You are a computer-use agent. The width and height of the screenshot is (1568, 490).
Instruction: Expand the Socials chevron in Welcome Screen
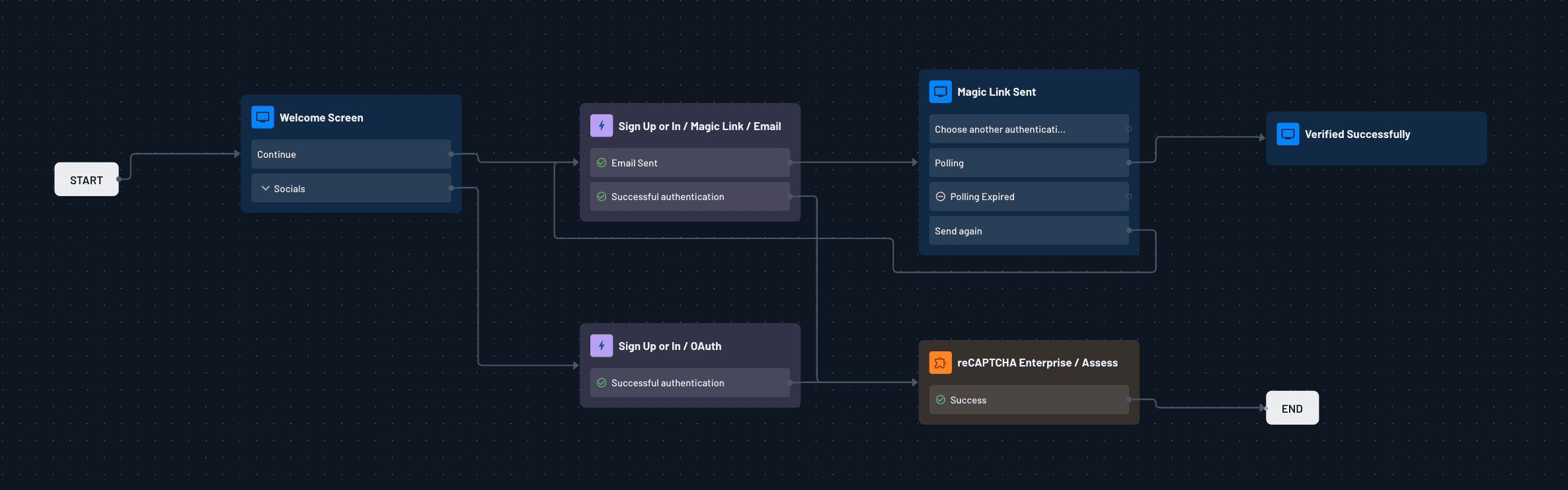(x=266, y=189)
